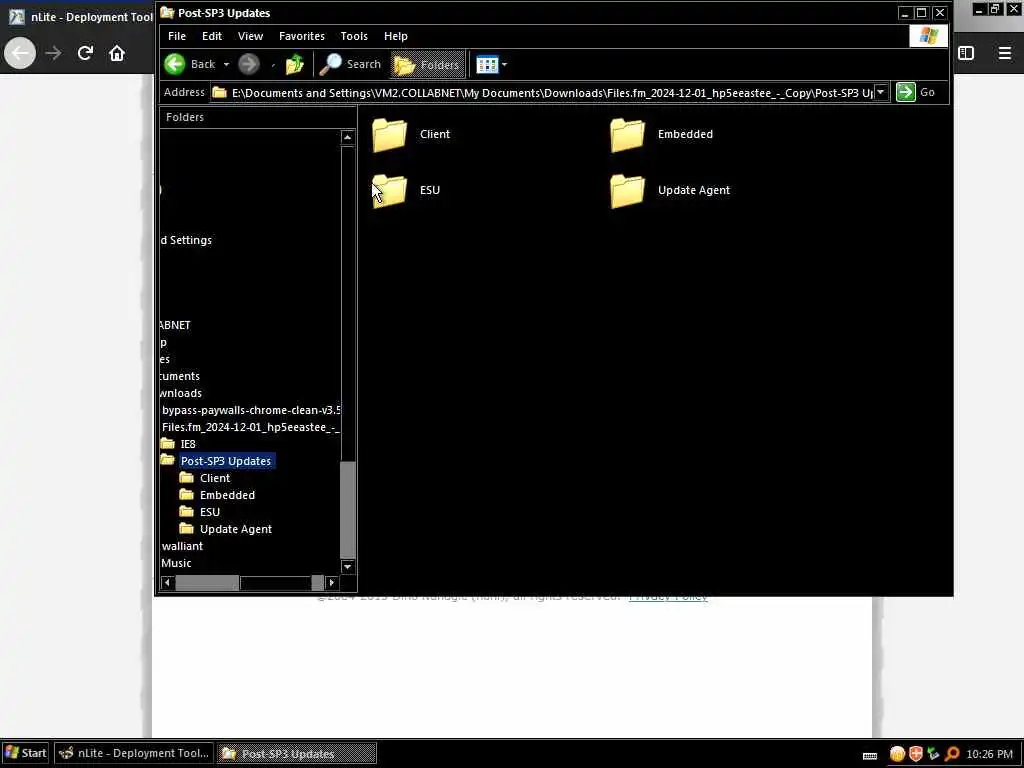This screenshot has width=1024, height=768.
Task: Click the orange globe tray icon
Action: (897, 754)
